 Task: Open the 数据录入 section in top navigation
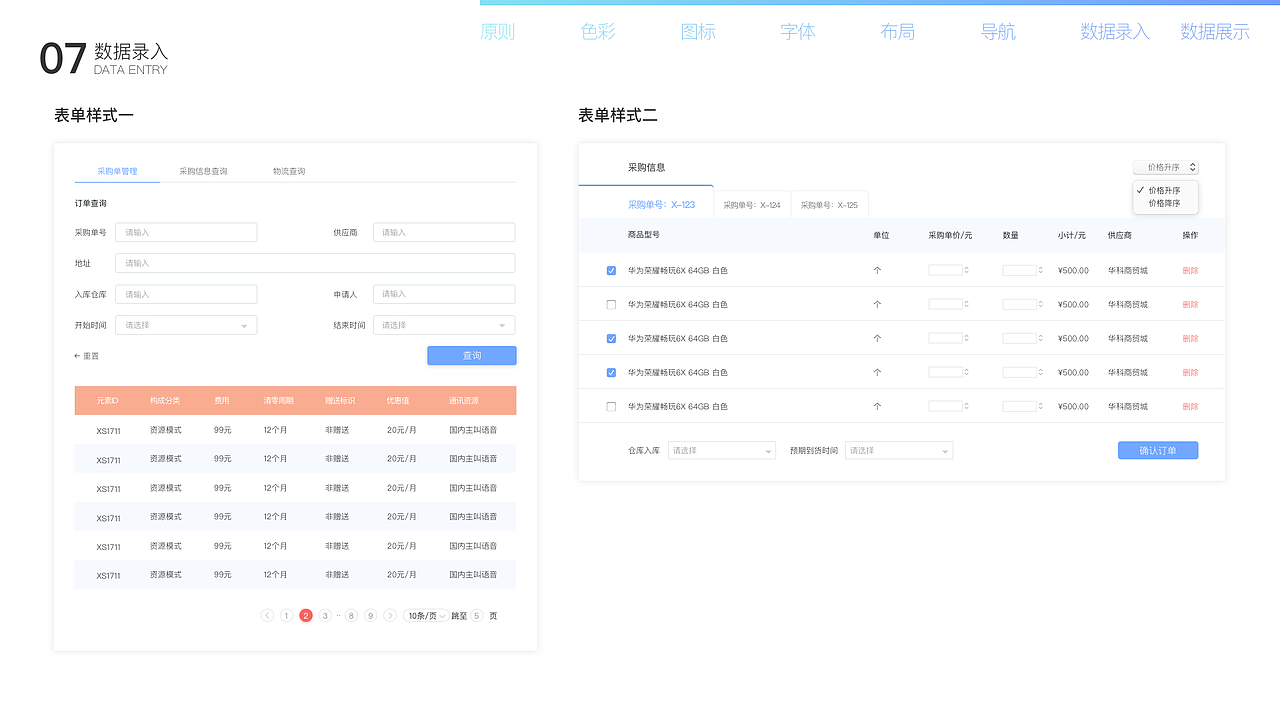1115,32
